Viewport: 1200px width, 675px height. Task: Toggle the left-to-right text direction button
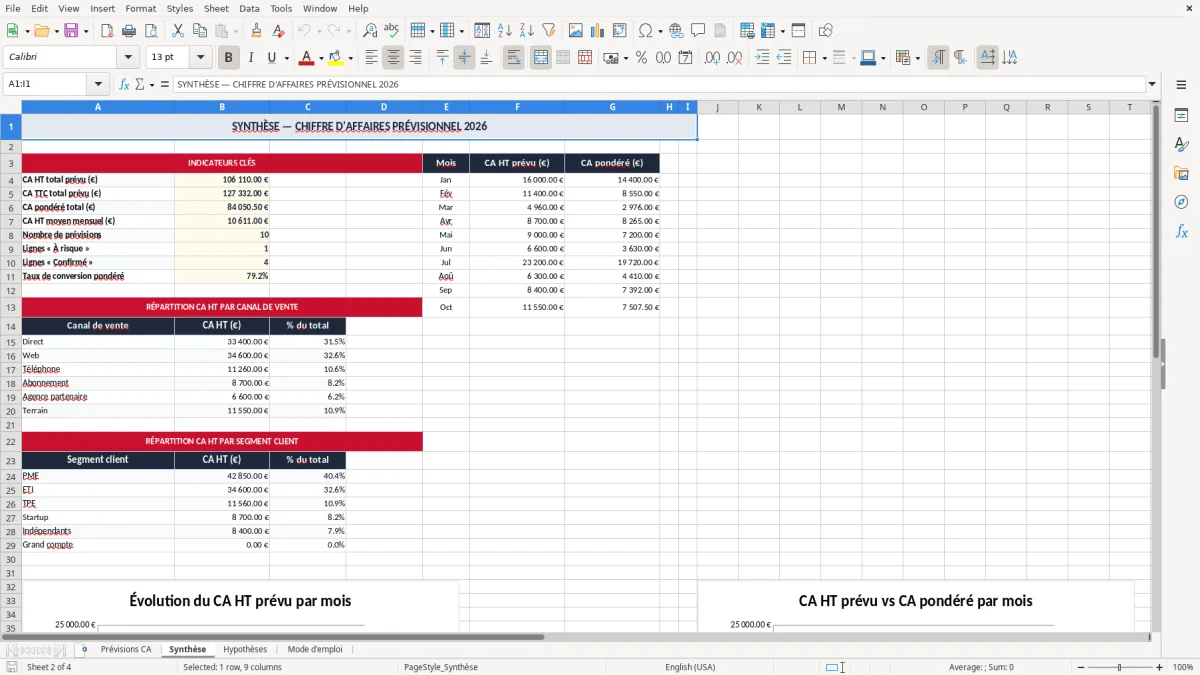938,58
